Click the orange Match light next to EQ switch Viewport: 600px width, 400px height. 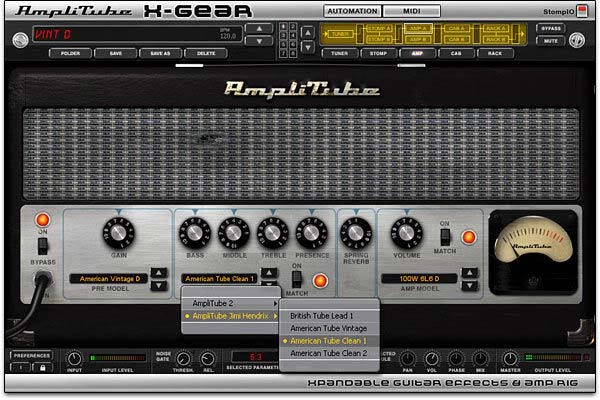[320, 281]
